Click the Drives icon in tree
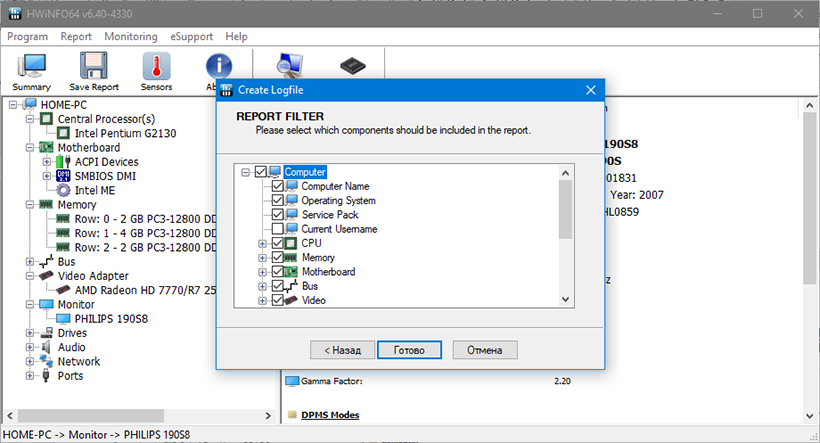The height and width of the screenshot is (443, 820). pyautogui.click(x=47, y=332)
